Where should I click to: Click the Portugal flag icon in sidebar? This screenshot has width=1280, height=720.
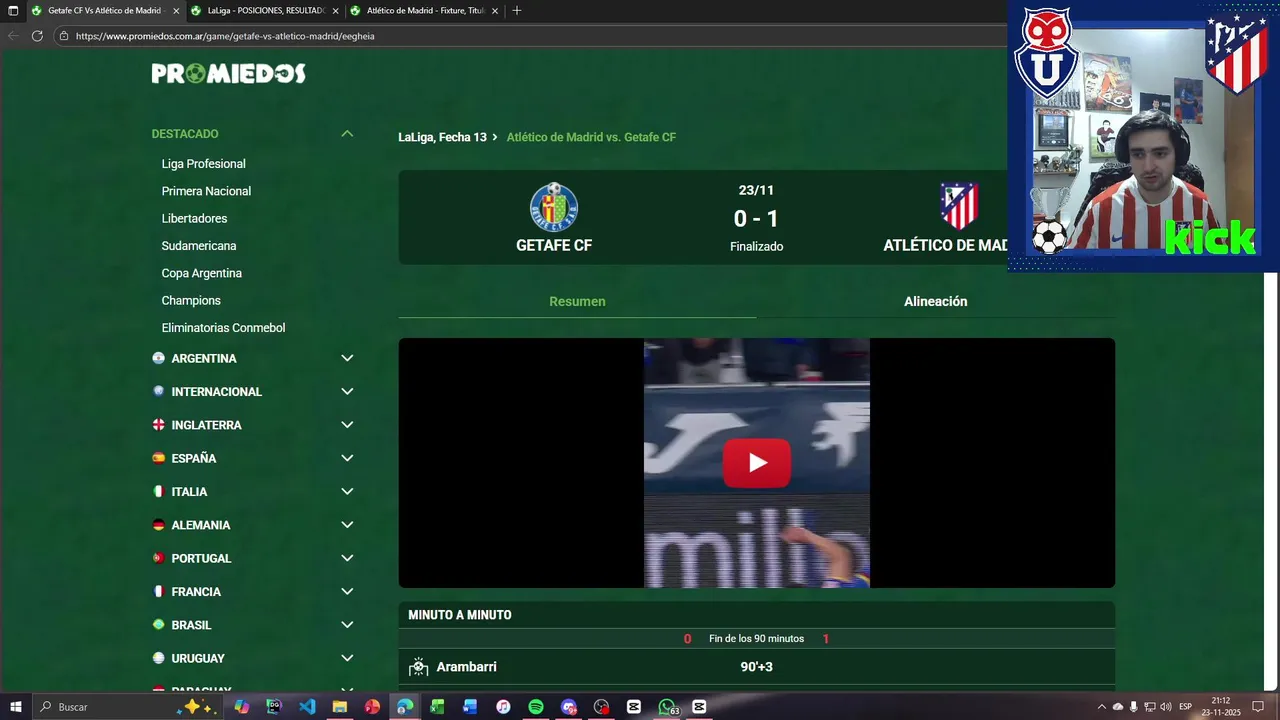[x=158, y=558]
